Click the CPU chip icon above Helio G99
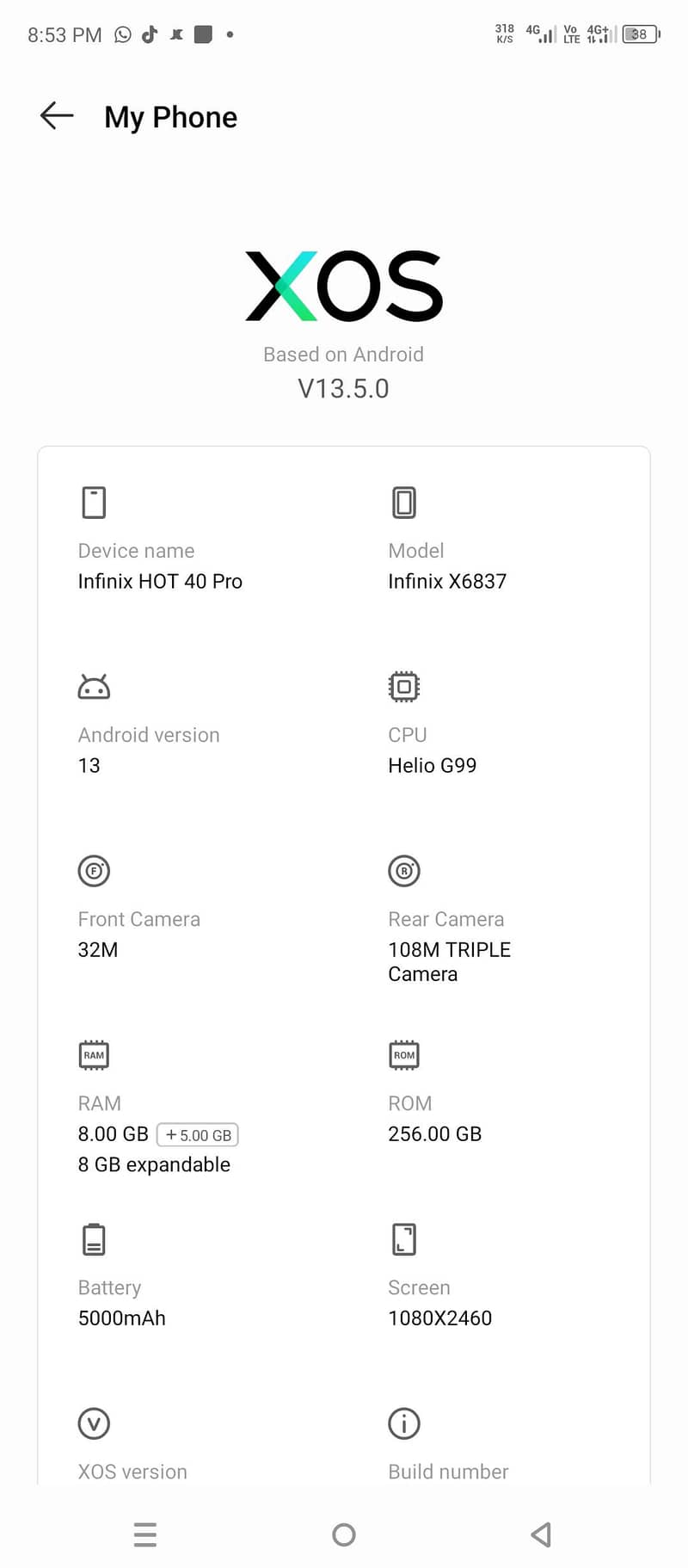This screenshot has height=1568, width=688. click(x=404, y=686)
